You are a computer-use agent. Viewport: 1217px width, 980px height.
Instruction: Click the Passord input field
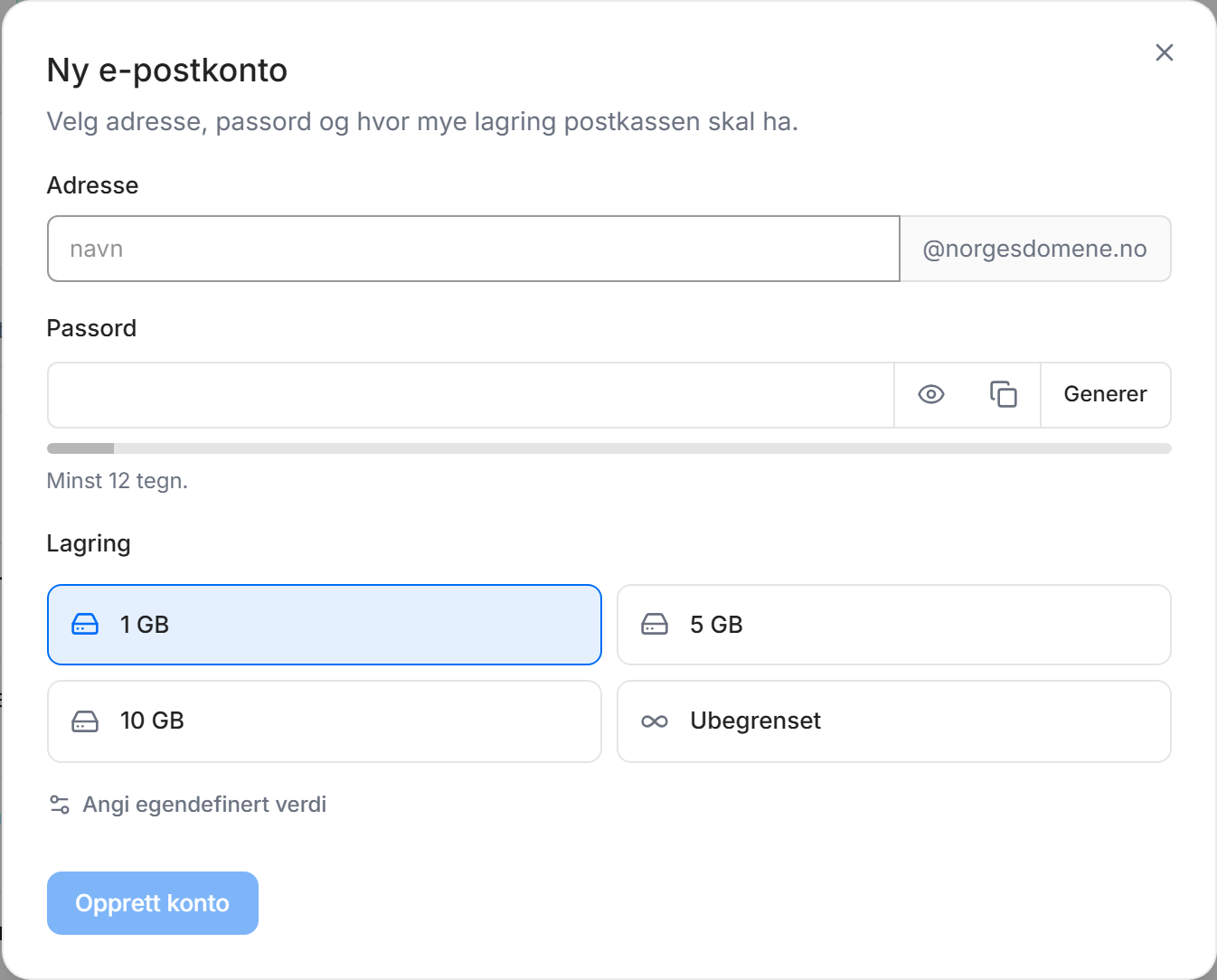pyautogui.click(x=471, y=395)
